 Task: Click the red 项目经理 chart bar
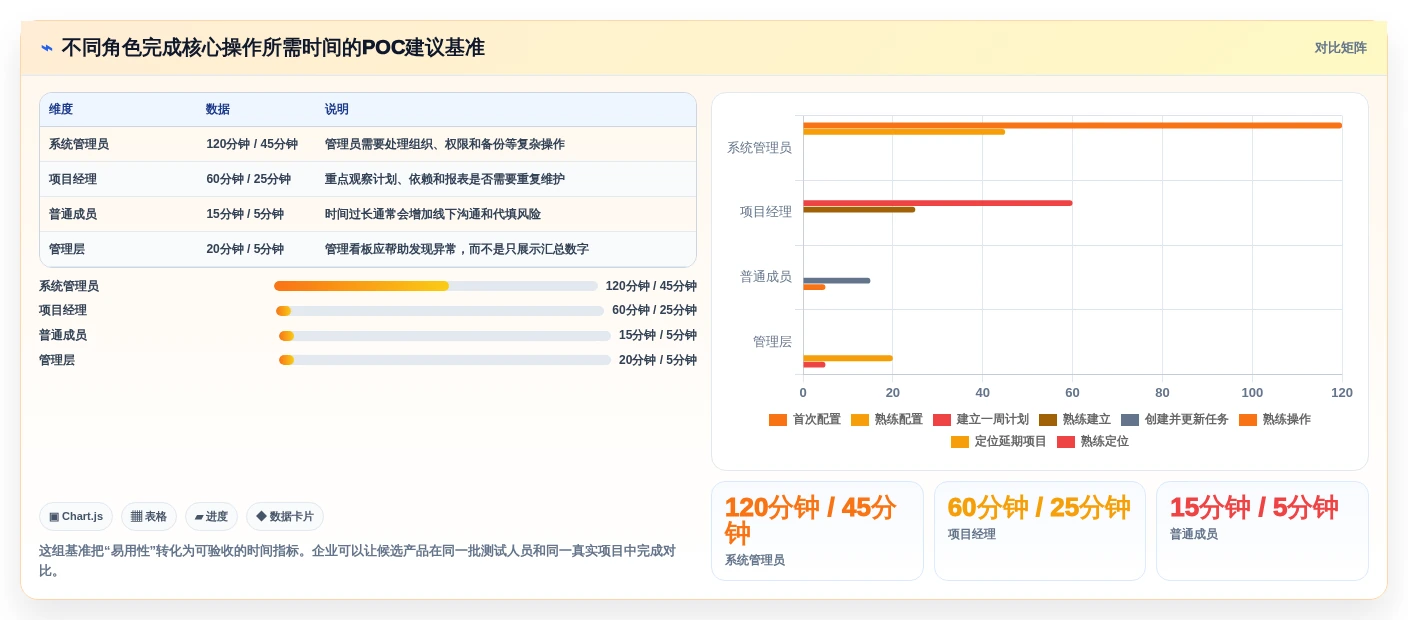coord(937,203)
